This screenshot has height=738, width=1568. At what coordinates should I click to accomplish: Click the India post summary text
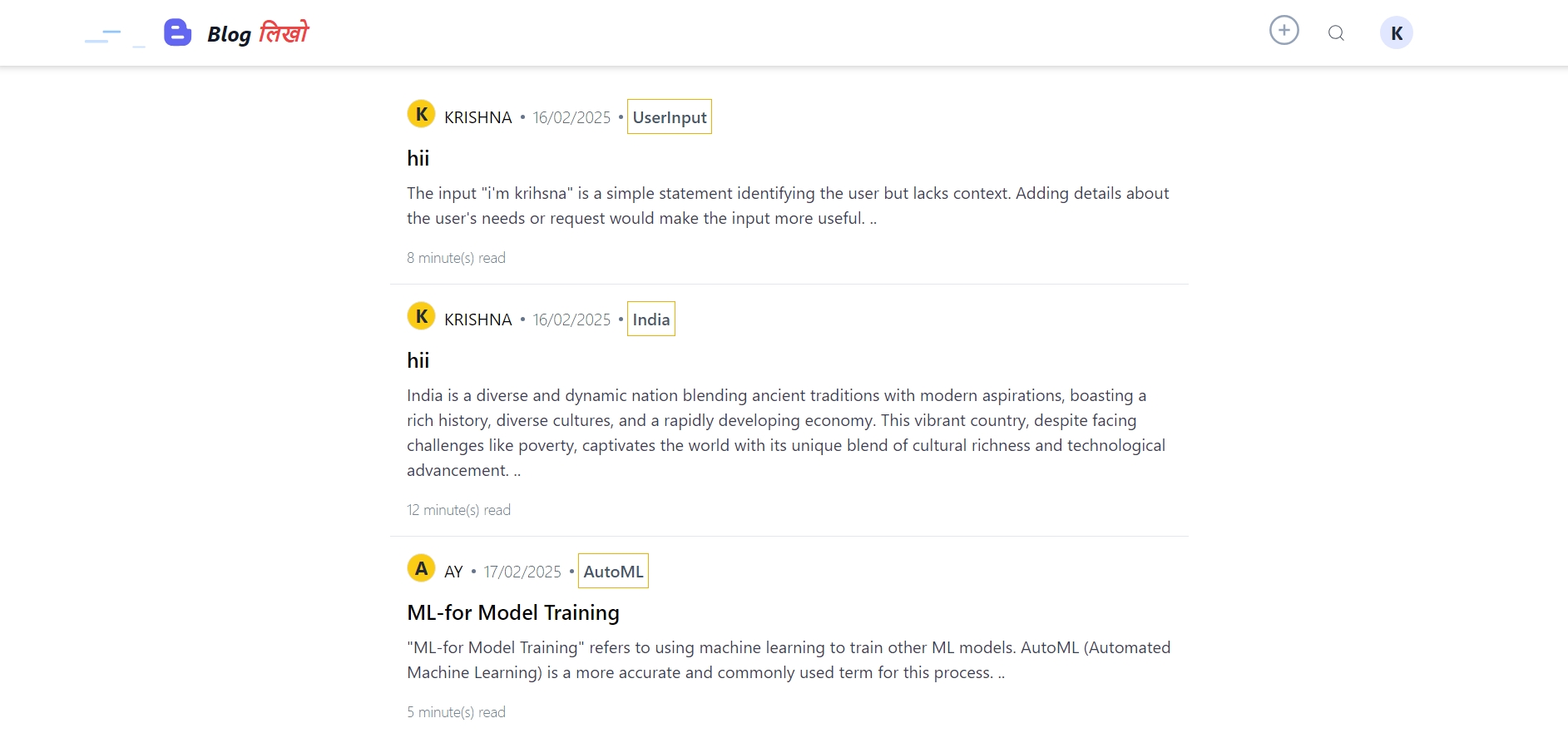click(x=786, y=433)
